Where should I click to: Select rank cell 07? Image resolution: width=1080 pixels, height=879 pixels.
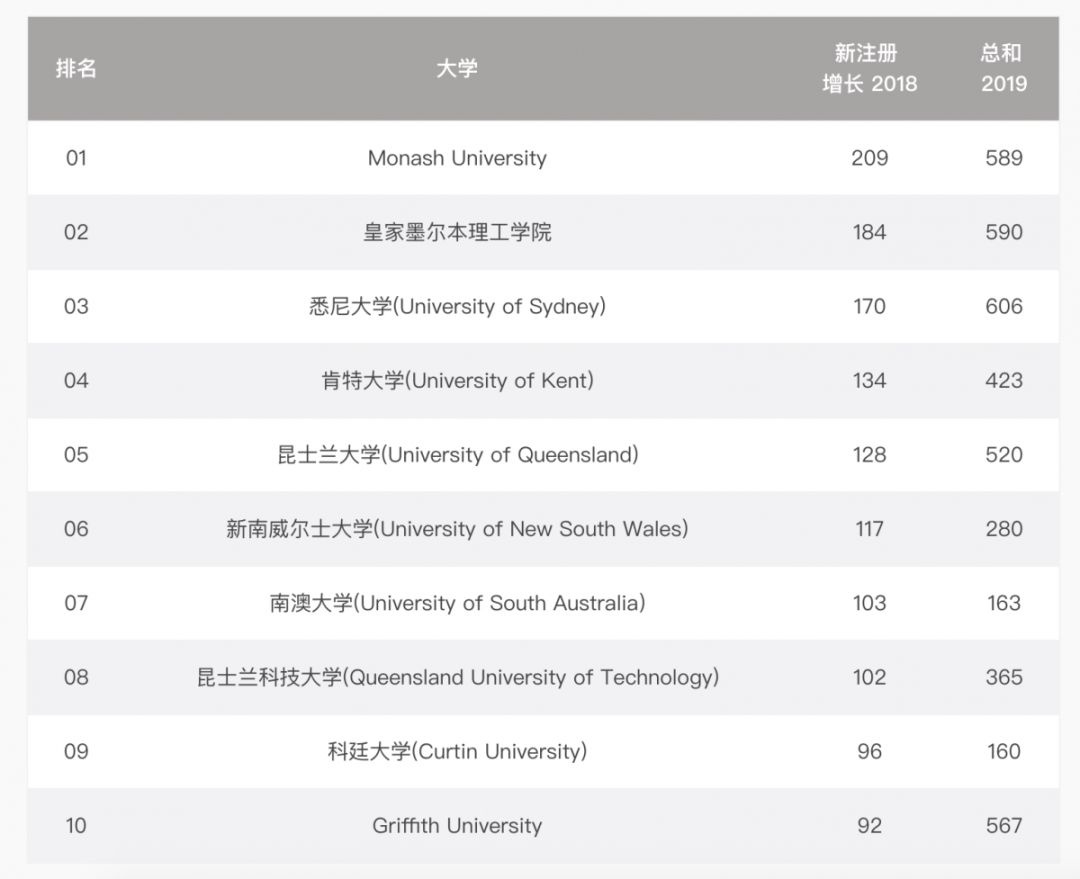[76, 603]
